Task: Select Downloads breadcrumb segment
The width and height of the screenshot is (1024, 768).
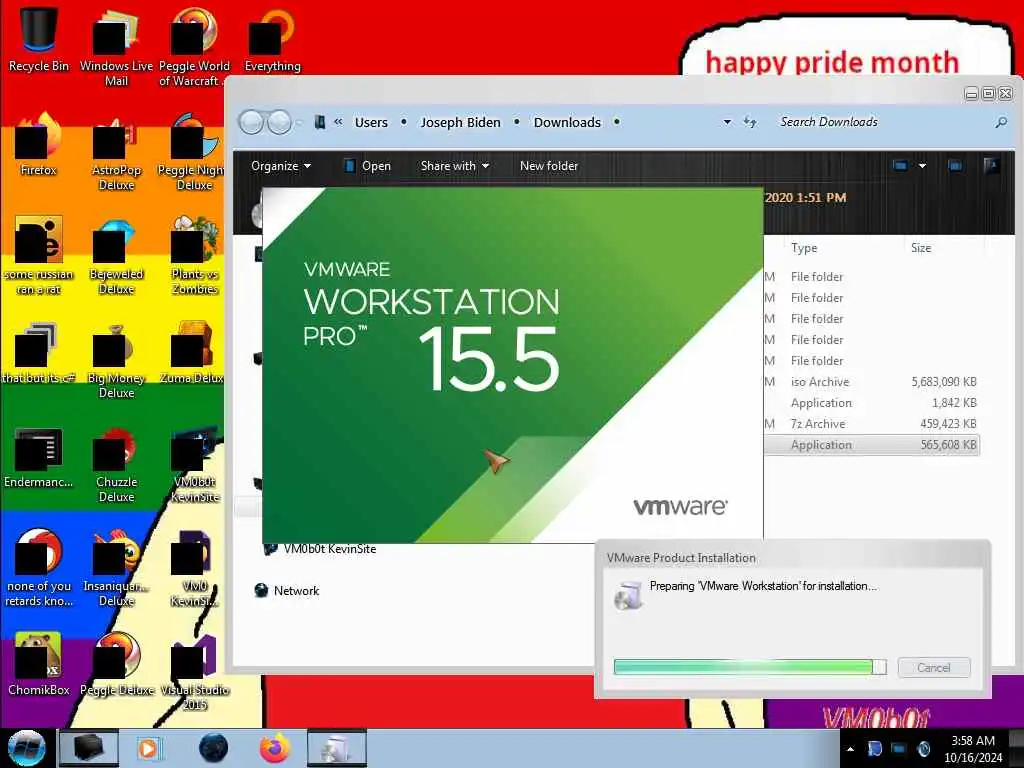Action: (x=567, y=122)
